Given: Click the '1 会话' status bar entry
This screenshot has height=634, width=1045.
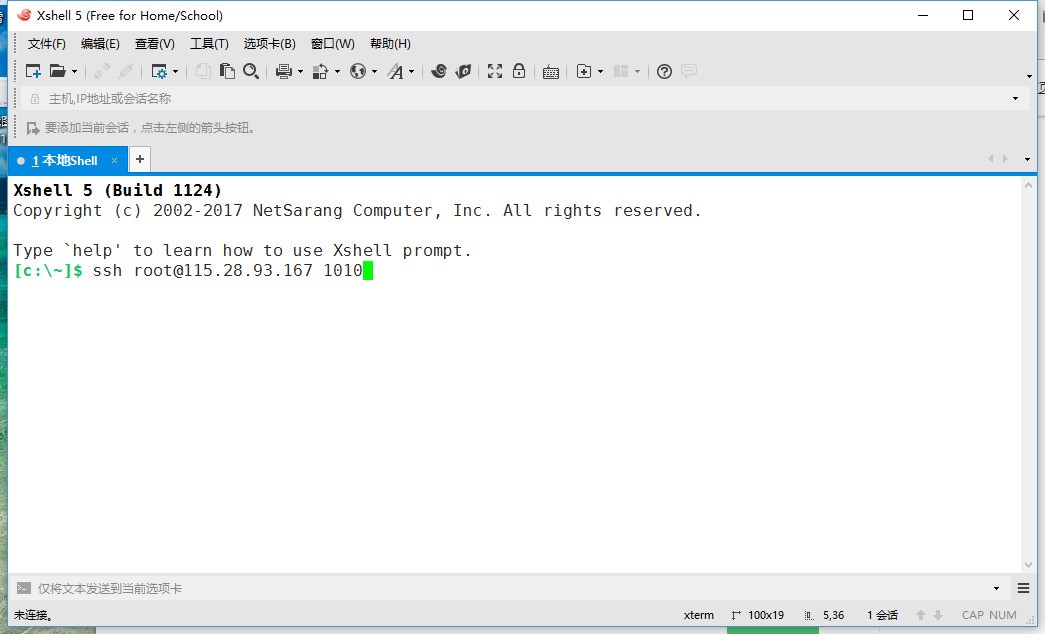Looking at the screenshot, I should (882, 615).
